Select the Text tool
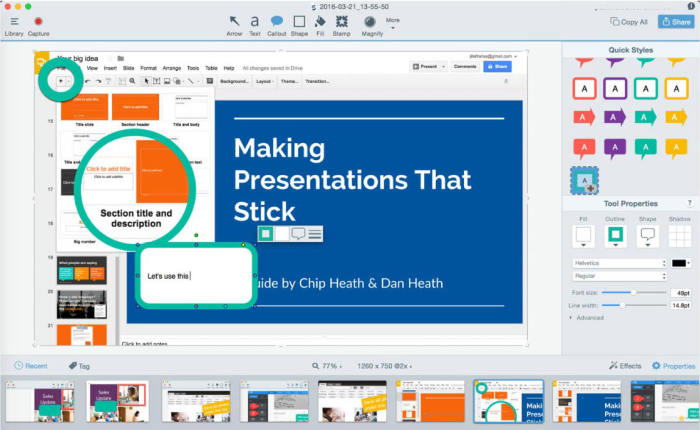Image resolution: width=700 pixels, height=430 pixels. click(254, 26)
